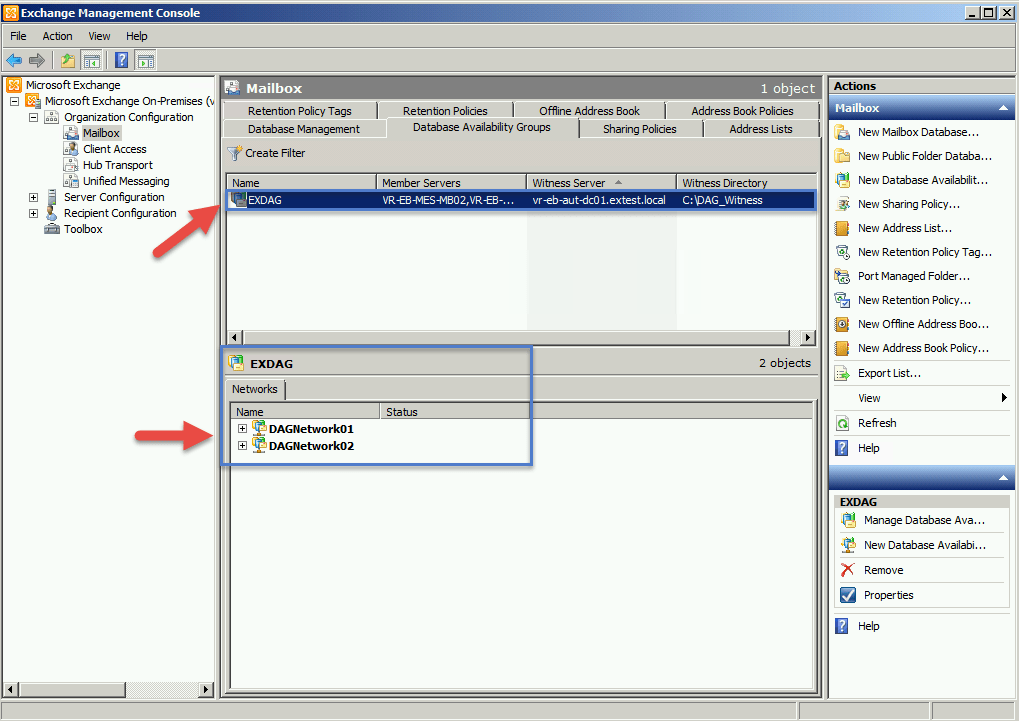Click the New Offline Address Book icon
1019x721 pixels.
pos(842,324)
